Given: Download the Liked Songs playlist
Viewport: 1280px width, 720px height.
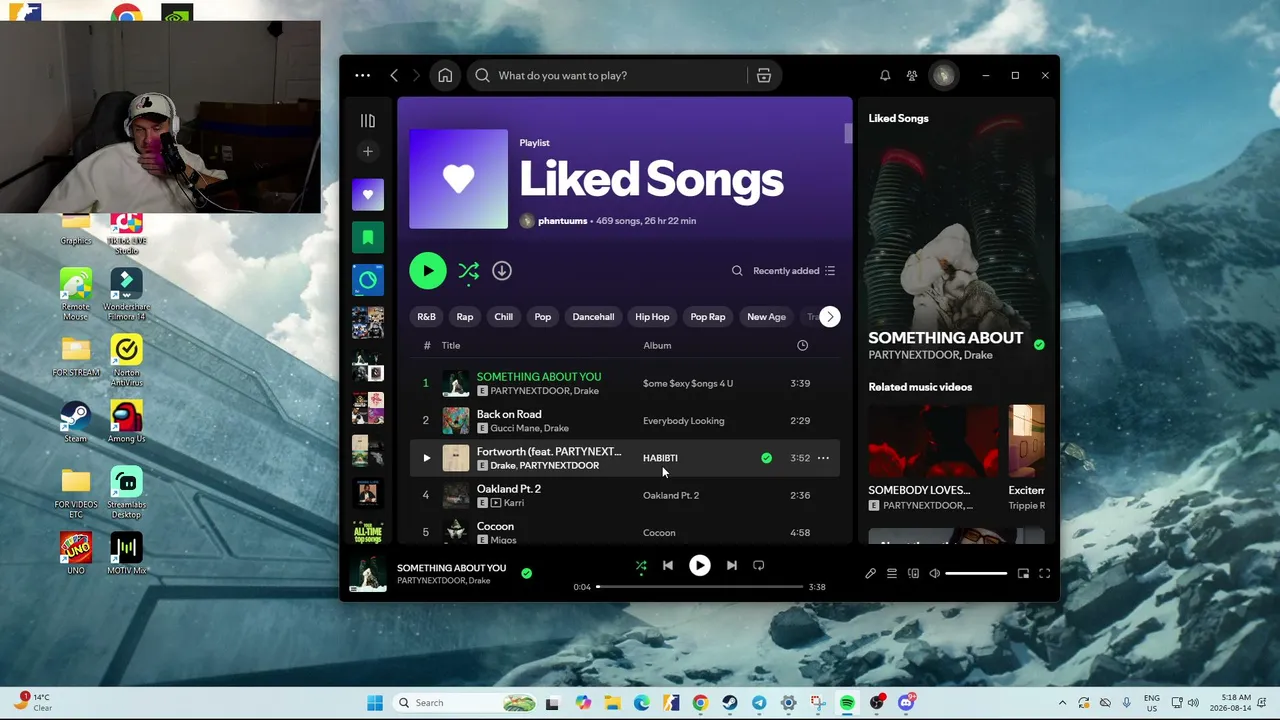Looking at the screenshot, I should pos(502,270).
